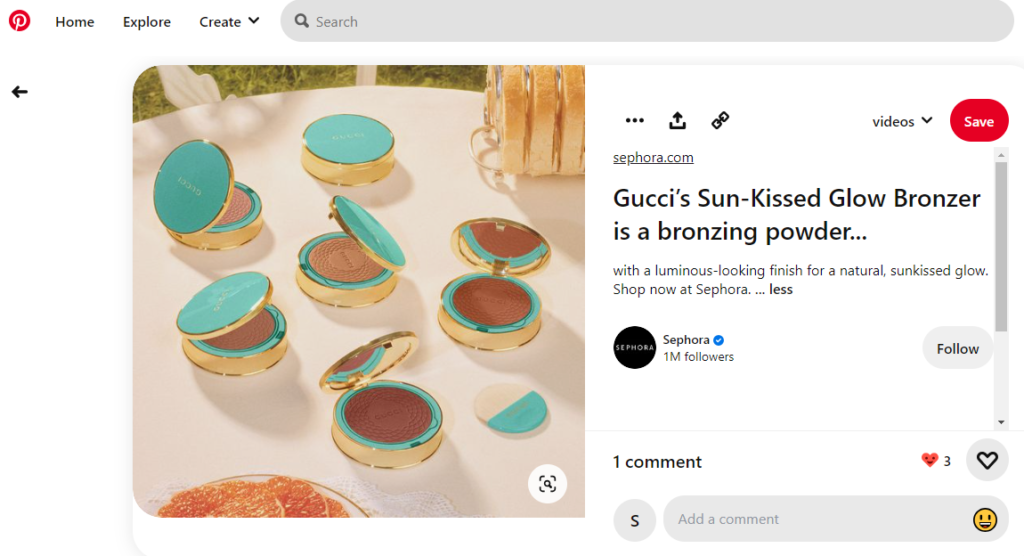Copy the pin link via chain icon
The height and width of the screenshot is (556, 1024).
720,121
